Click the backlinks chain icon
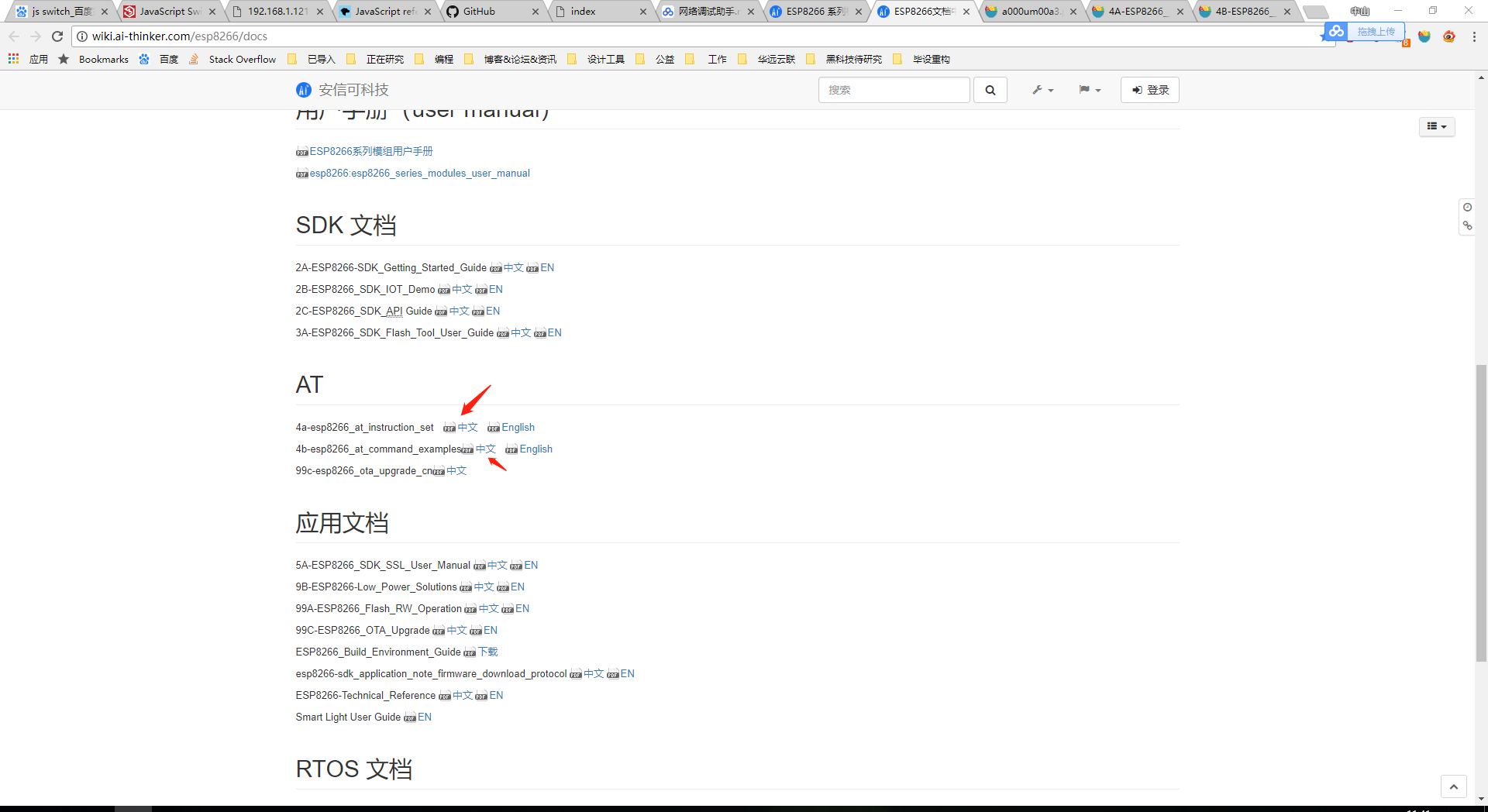1488x812 pixels. (x=1467, y=226)
